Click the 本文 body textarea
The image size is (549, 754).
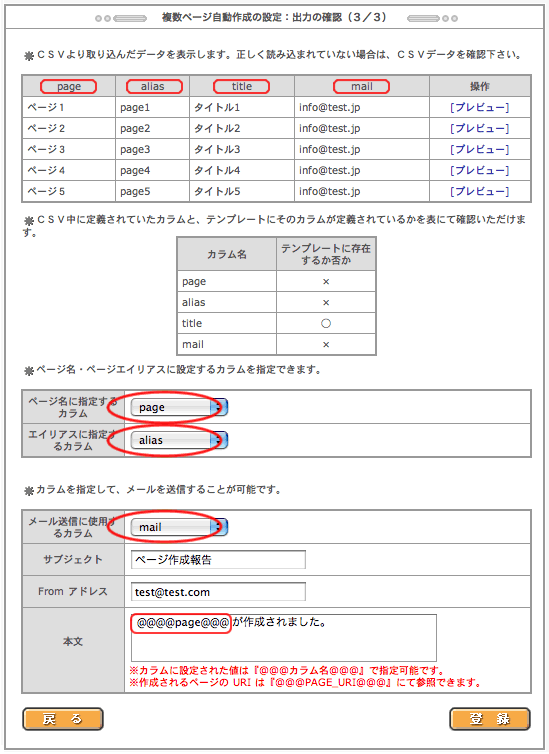point(284,638)
